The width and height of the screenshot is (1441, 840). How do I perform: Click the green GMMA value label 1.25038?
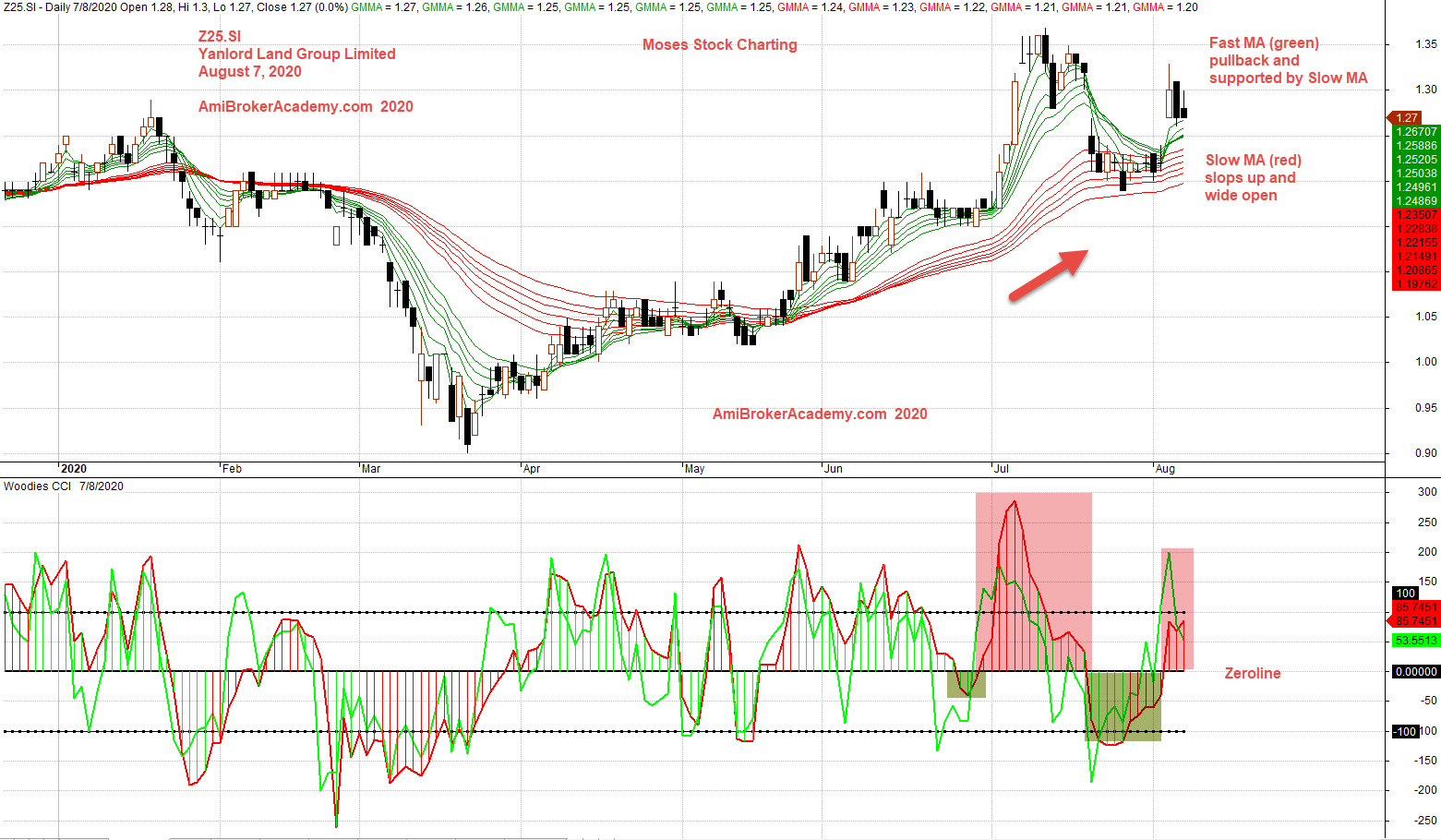[x=1416, y=174]
